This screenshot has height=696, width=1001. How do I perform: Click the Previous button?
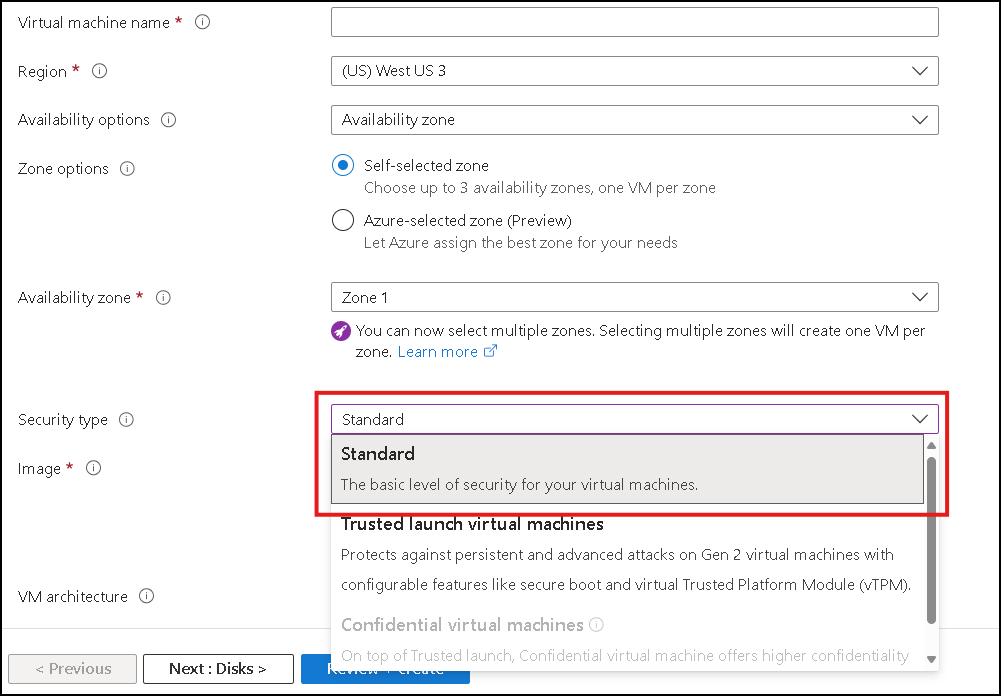(x=73, y=669)
